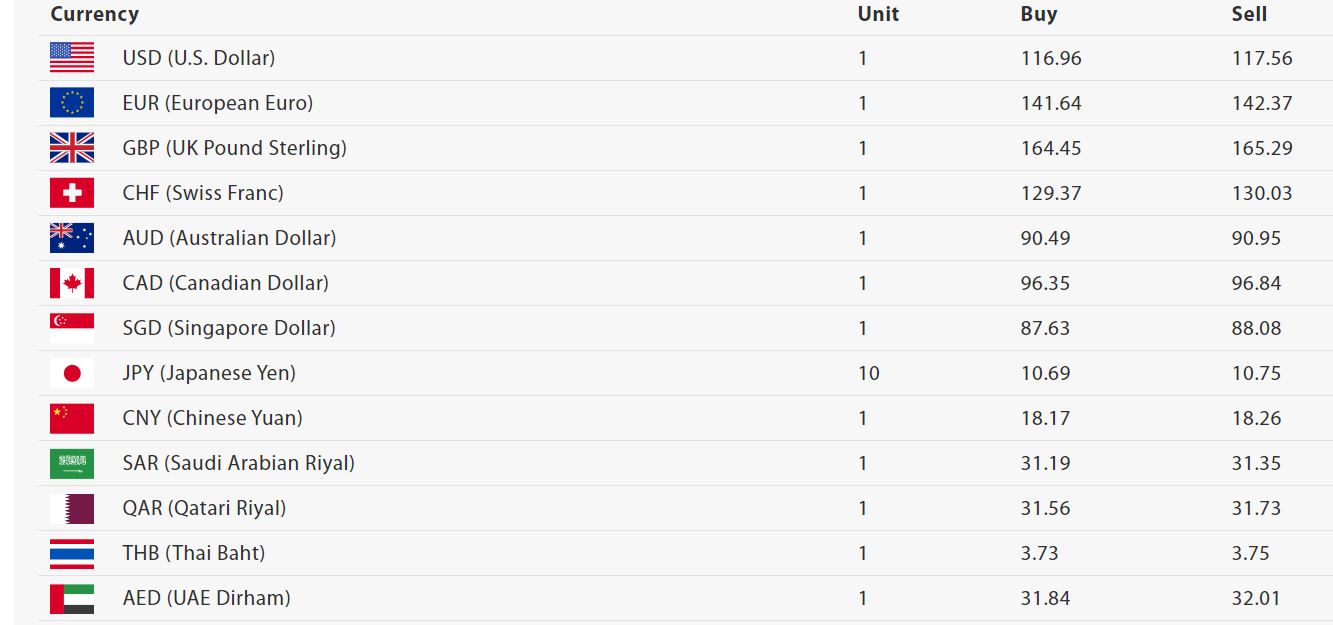Viewport: 1333px width, 625px height.
Task: Click the UK Union Jack flag icon
Action: (x=72, y=148)
